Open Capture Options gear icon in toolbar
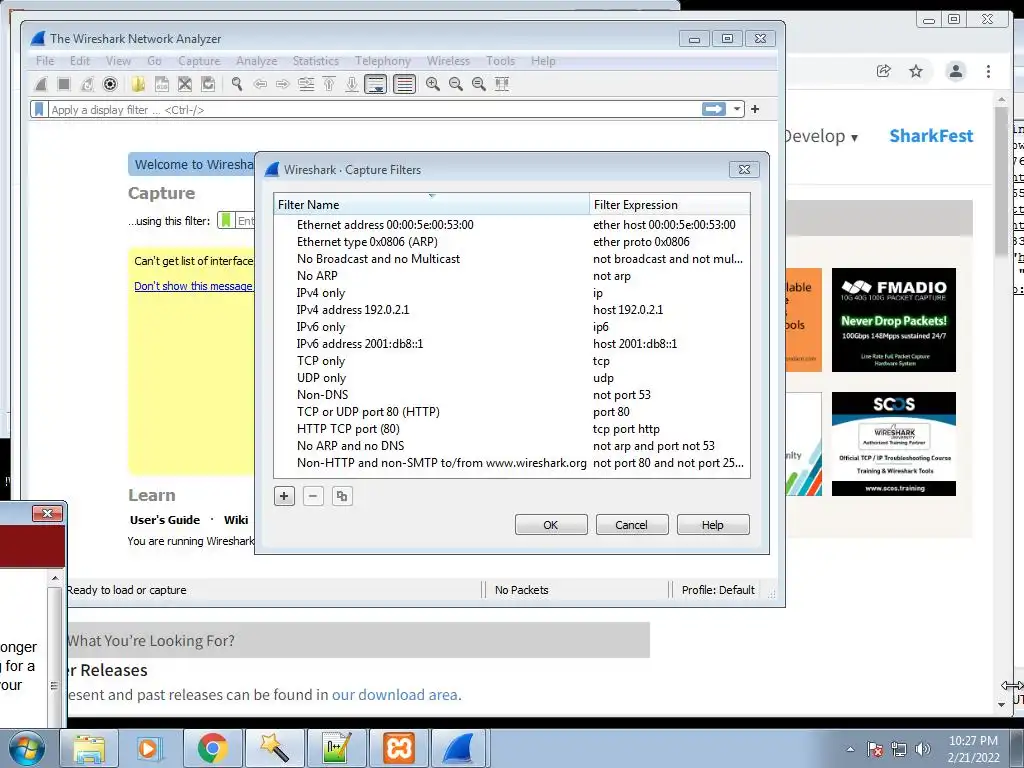Image resolution: width=1024 pixels, height=768 pixels. [110, 84]
